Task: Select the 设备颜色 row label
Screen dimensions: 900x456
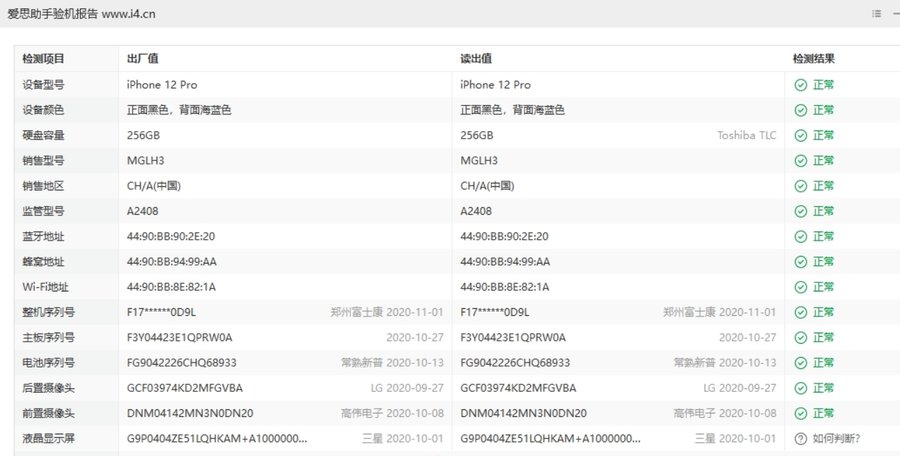Action: click(43, 110)
